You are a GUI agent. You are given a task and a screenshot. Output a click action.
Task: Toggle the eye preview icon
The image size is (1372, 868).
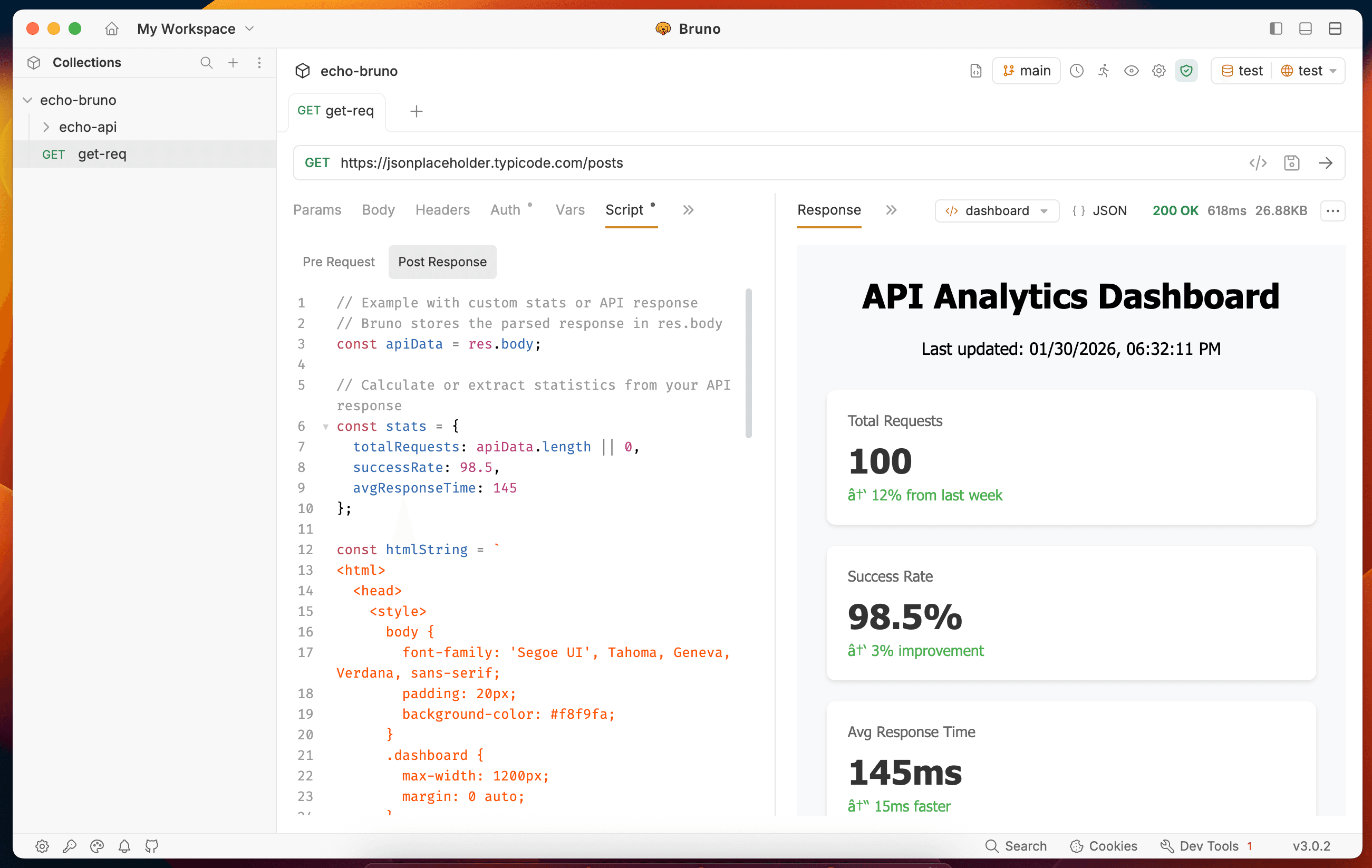(1131, 71)
